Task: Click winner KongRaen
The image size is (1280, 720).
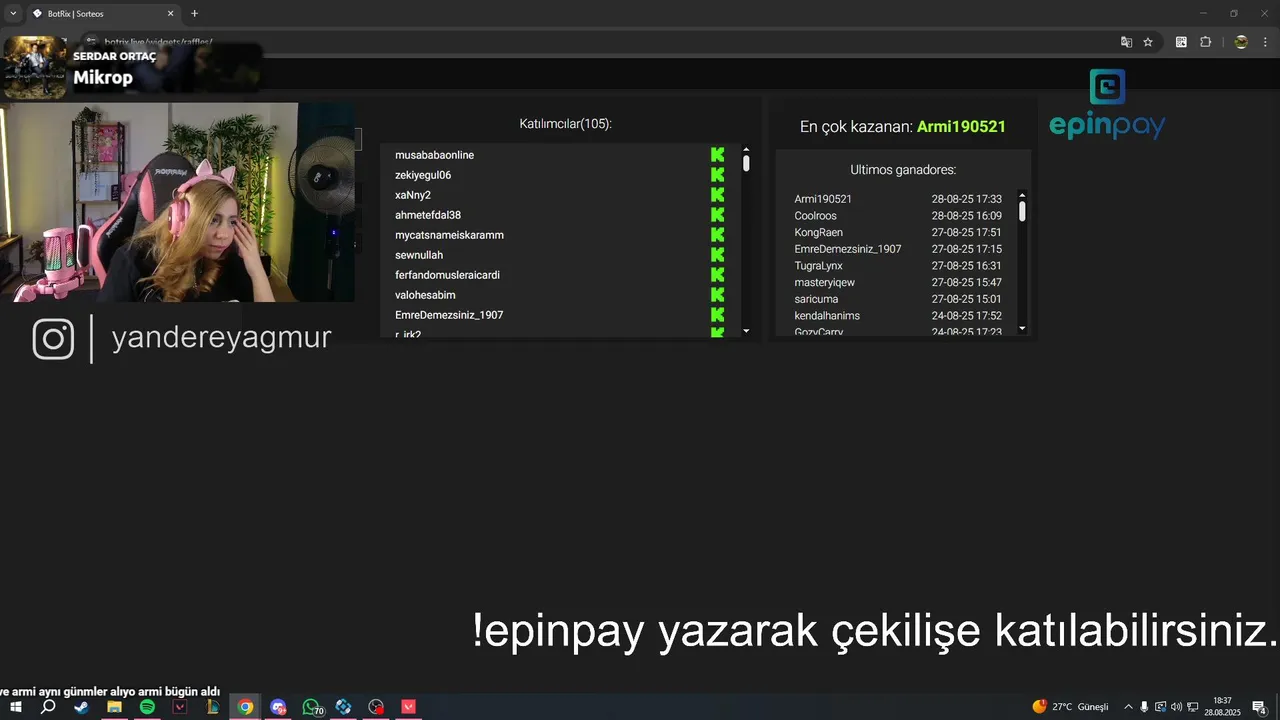Action: click(818, 232)
